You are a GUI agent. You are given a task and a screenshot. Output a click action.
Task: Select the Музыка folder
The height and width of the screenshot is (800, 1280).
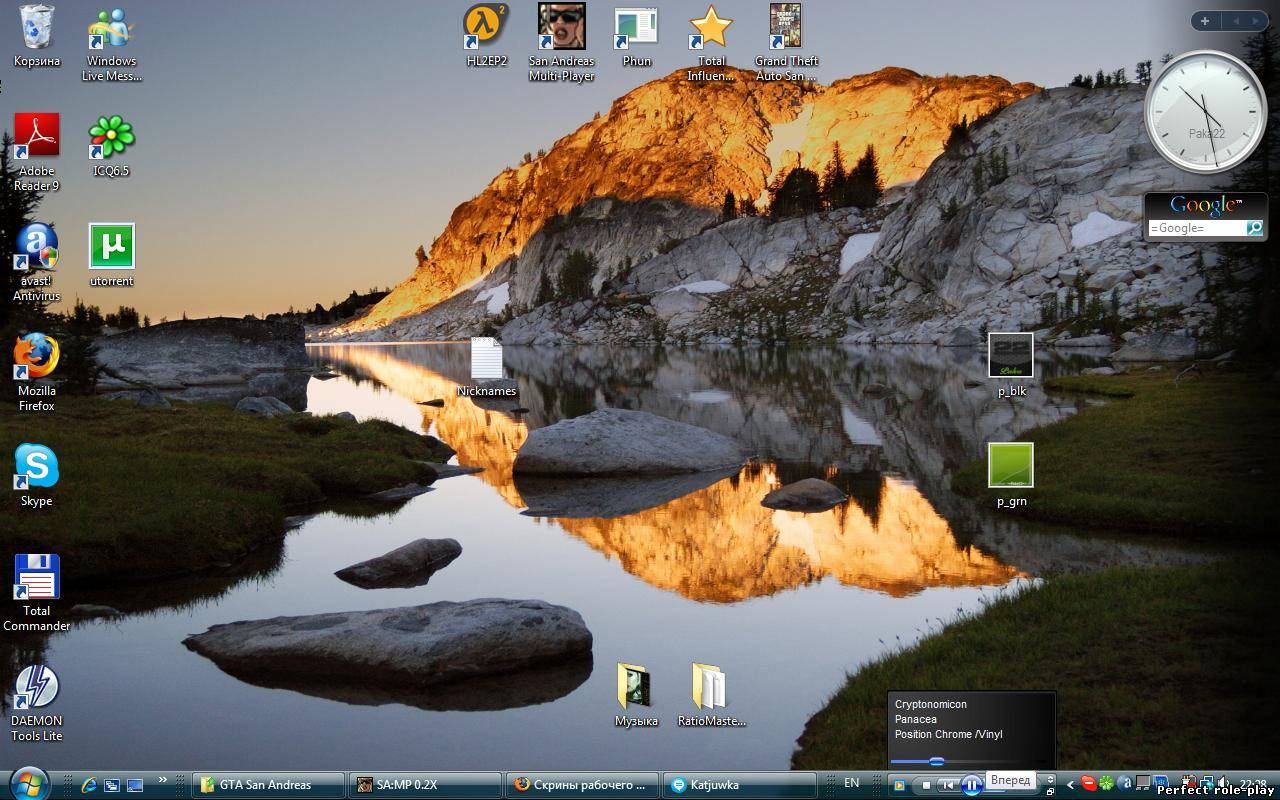tap(636, 695)
